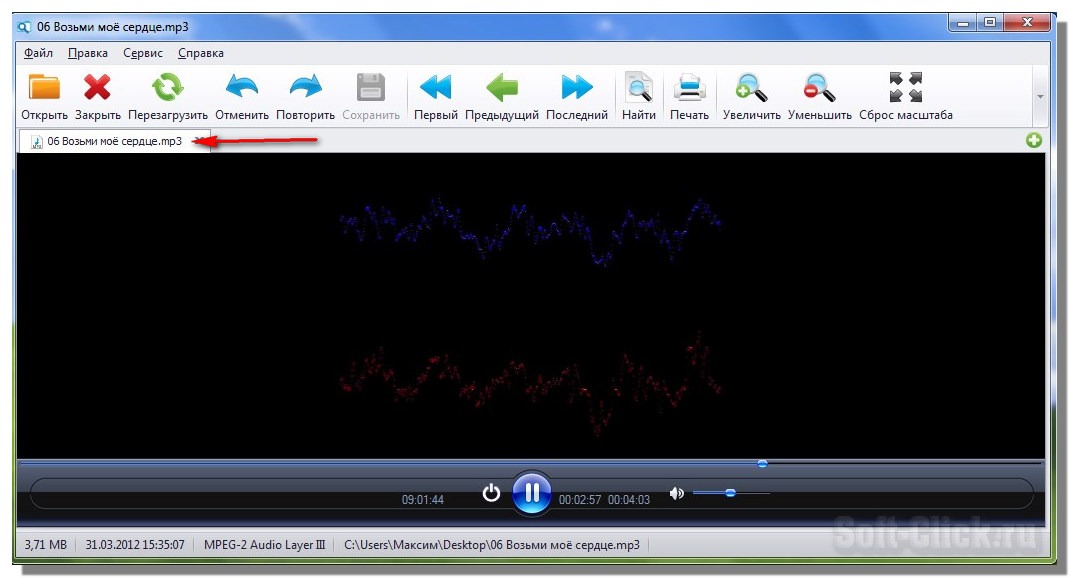Redo with the Повторить arrow icon
1070x578 pixels.
click(x=305, y=89)
